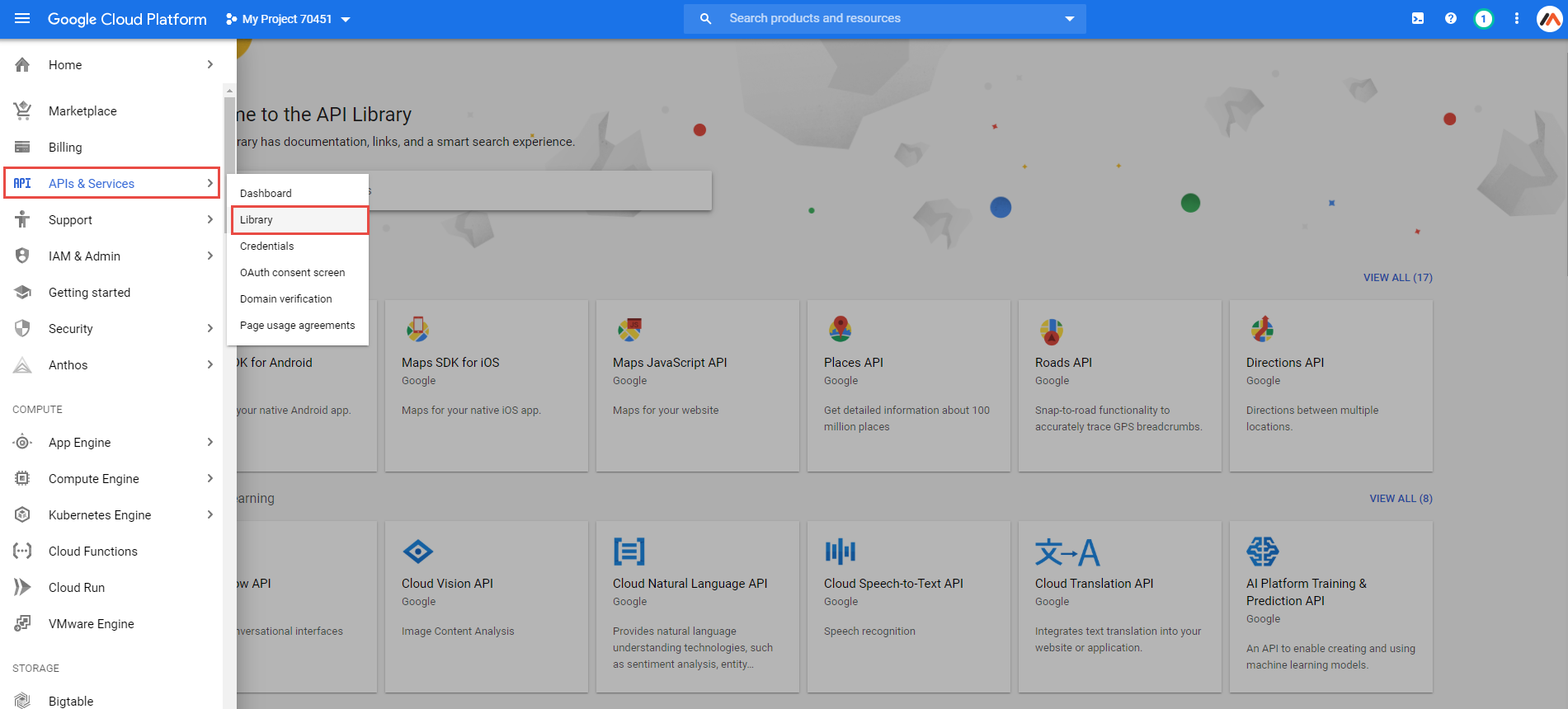Click the App Engine icon
This screenshot has width=1568, height=709.
click(x=22, y=442)
